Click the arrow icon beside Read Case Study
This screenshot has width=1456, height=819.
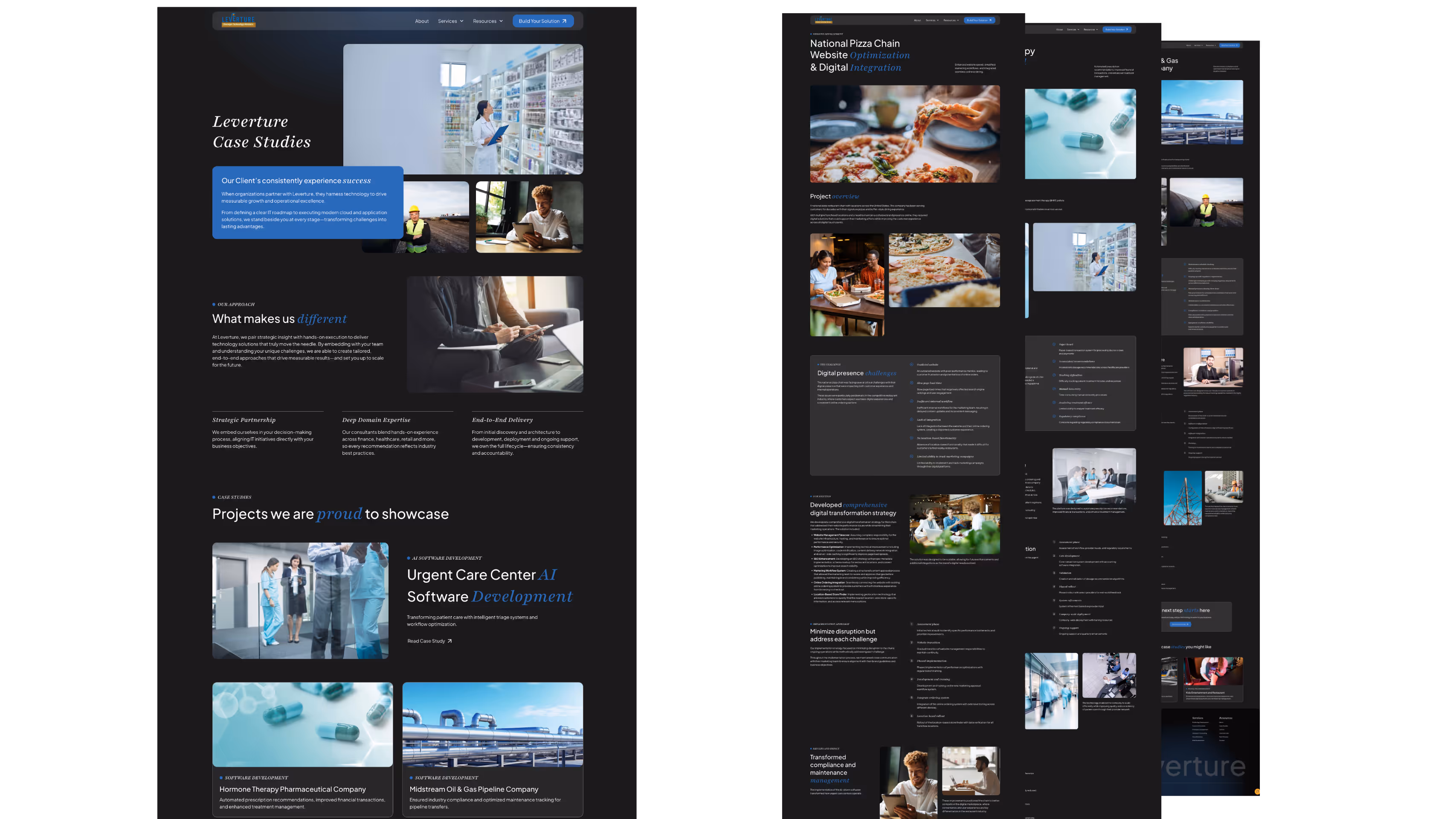coord(450,641)
